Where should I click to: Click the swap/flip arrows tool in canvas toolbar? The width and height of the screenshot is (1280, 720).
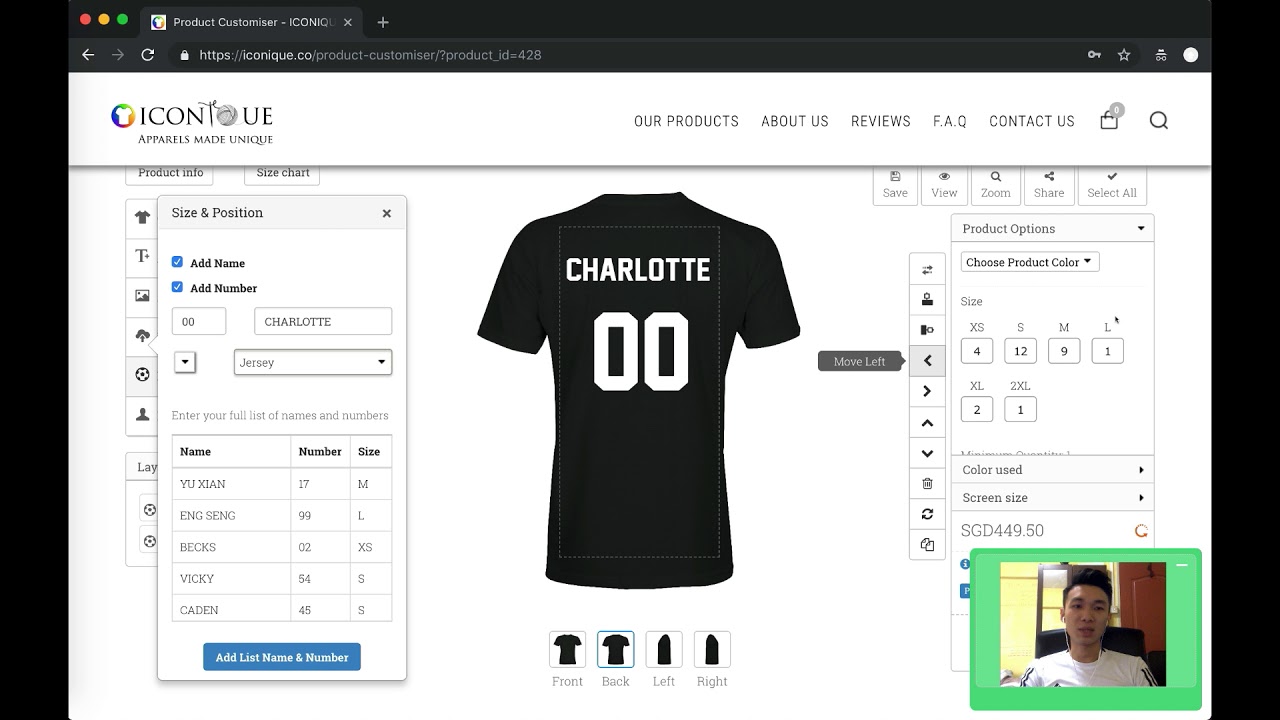[927, 270]
